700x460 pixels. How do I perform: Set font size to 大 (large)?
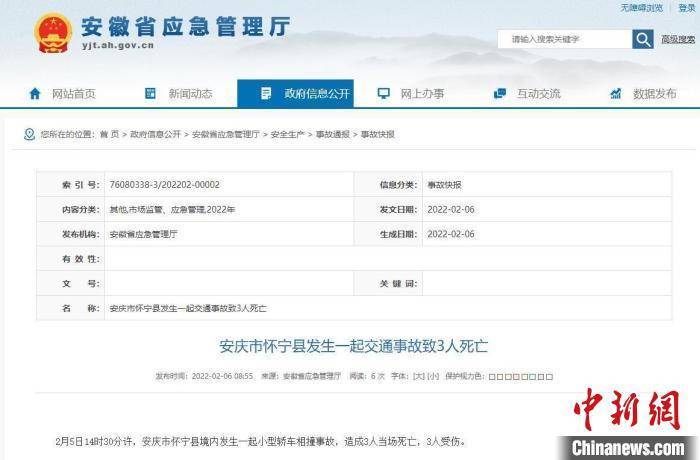click(419, 376)
